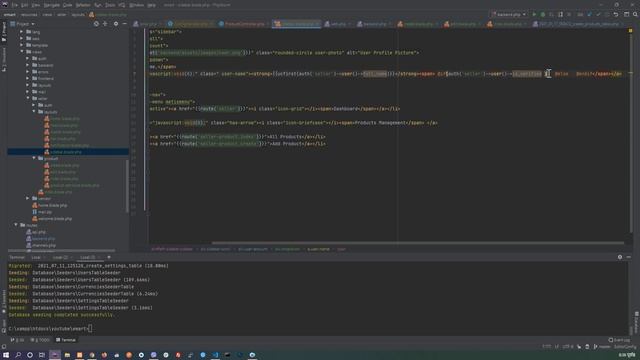Open run configuration dropdown
This screenshot has width=640, height=360.
point(509,14)
